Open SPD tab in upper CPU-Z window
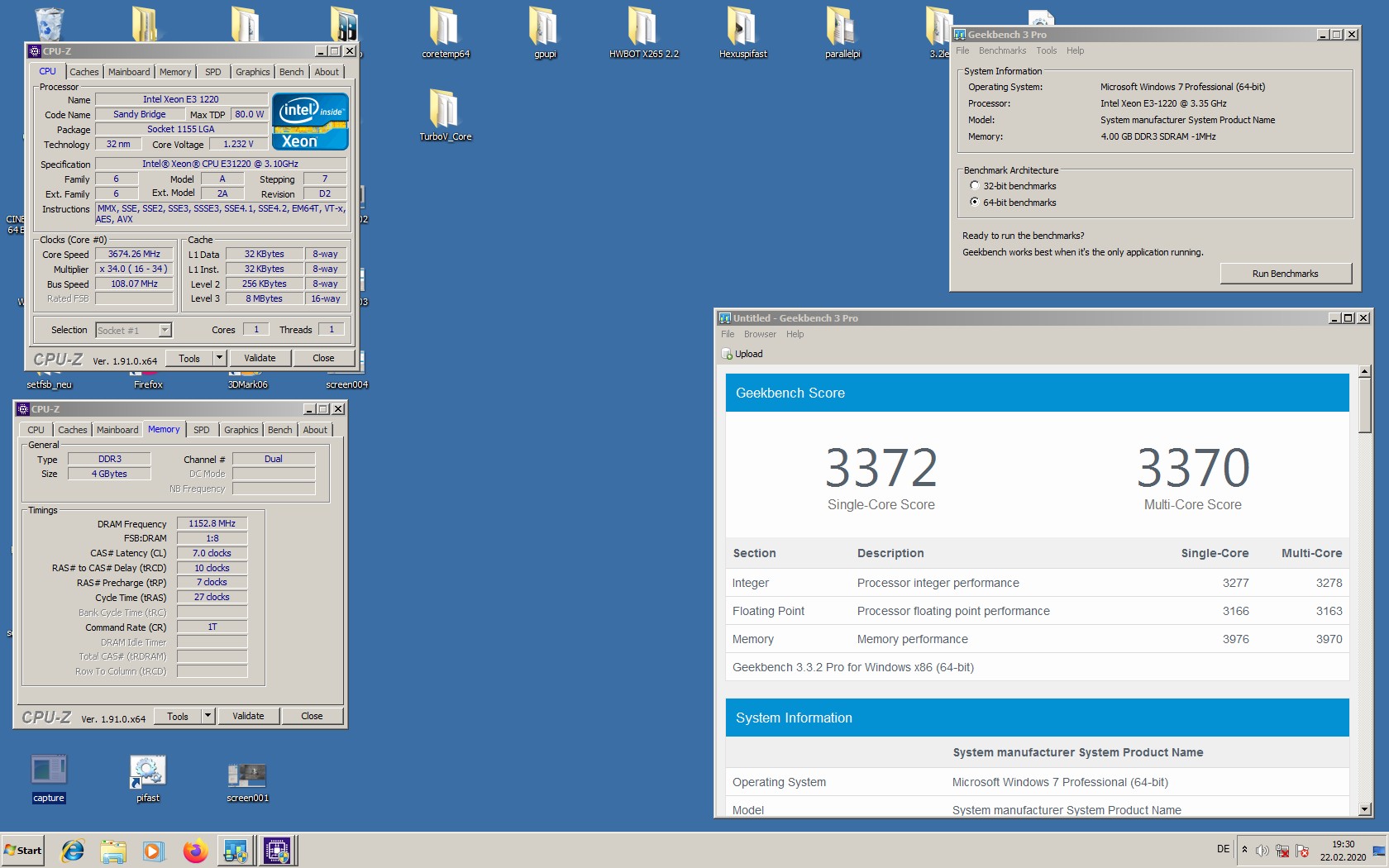Viewport: 1389px width, 868px height. pos(212,72)
